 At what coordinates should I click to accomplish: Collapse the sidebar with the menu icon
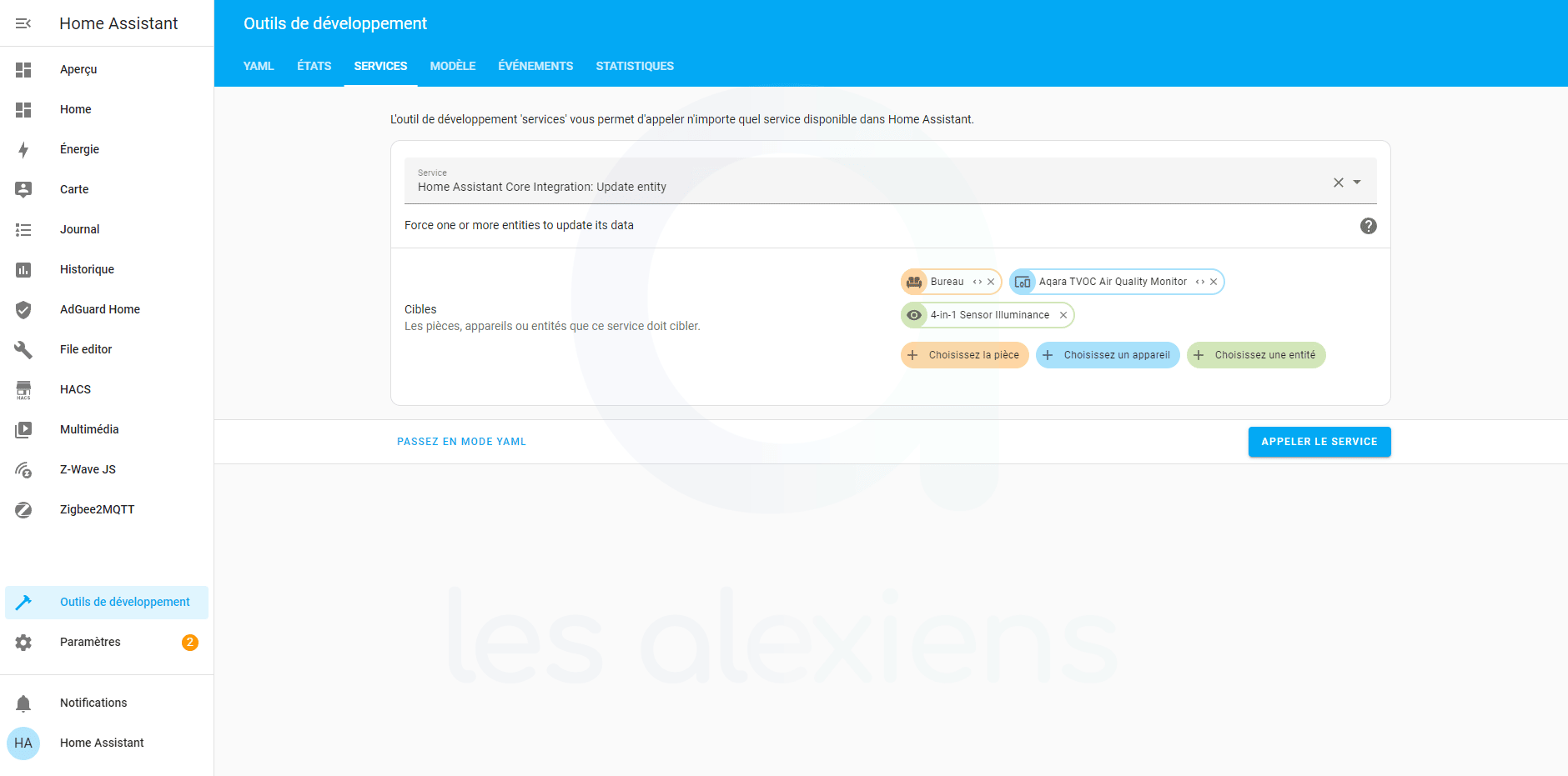click(x=23, y=23)
